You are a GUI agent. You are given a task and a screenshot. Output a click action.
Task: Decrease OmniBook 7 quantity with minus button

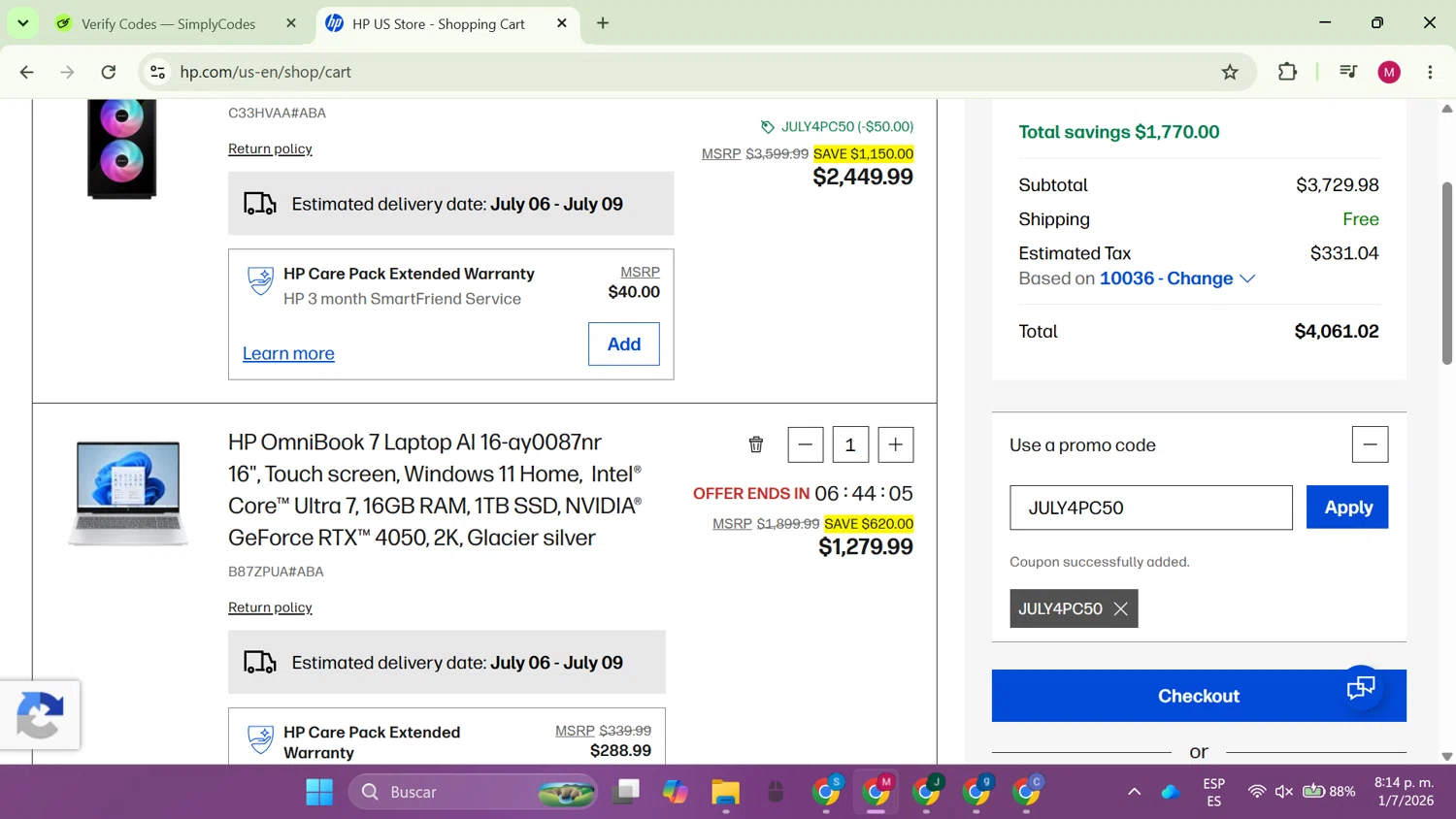(x=806, y=445)
